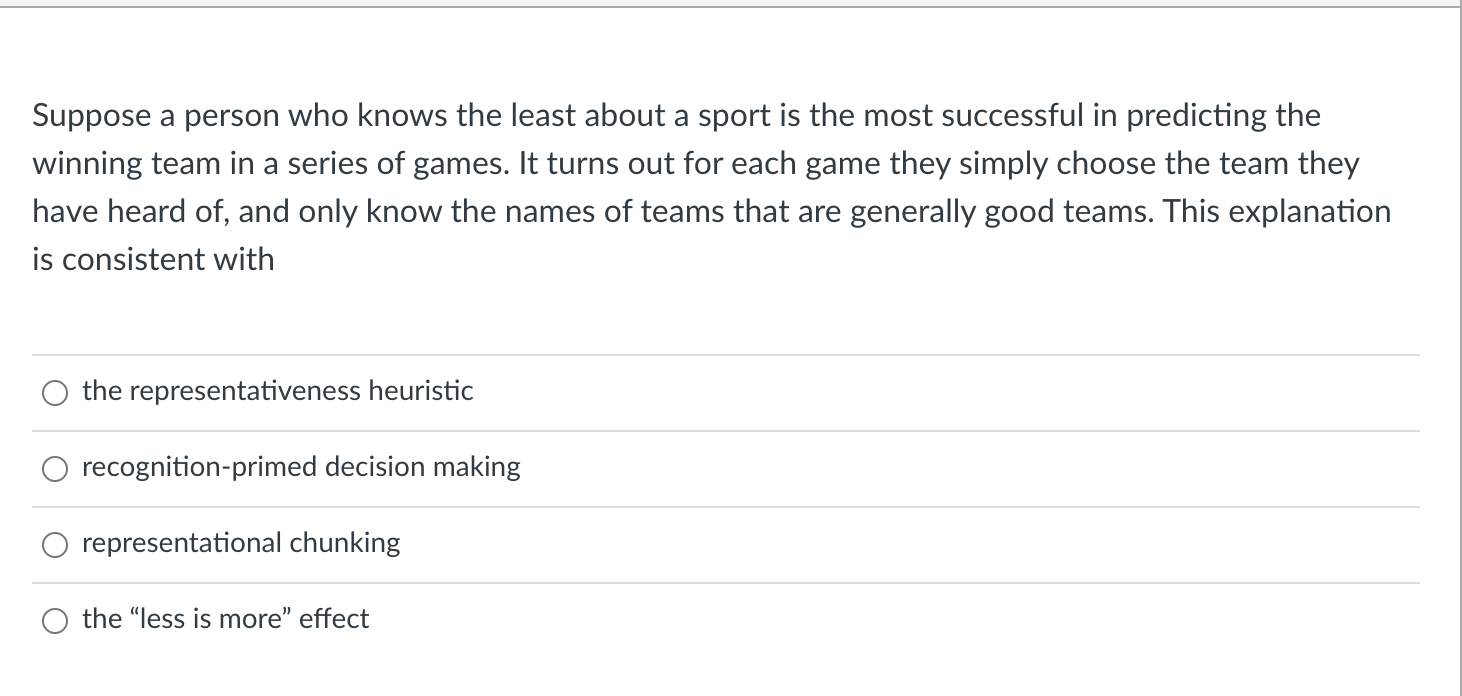Click the "recognition-primed decision making" answer text
1462x696 pixels.
(301, 467)
